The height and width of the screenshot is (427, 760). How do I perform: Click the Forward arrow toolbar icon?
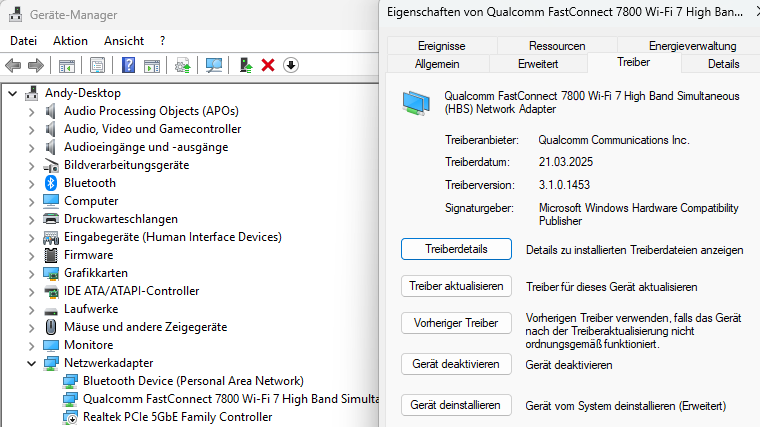(x=36, y=65)
